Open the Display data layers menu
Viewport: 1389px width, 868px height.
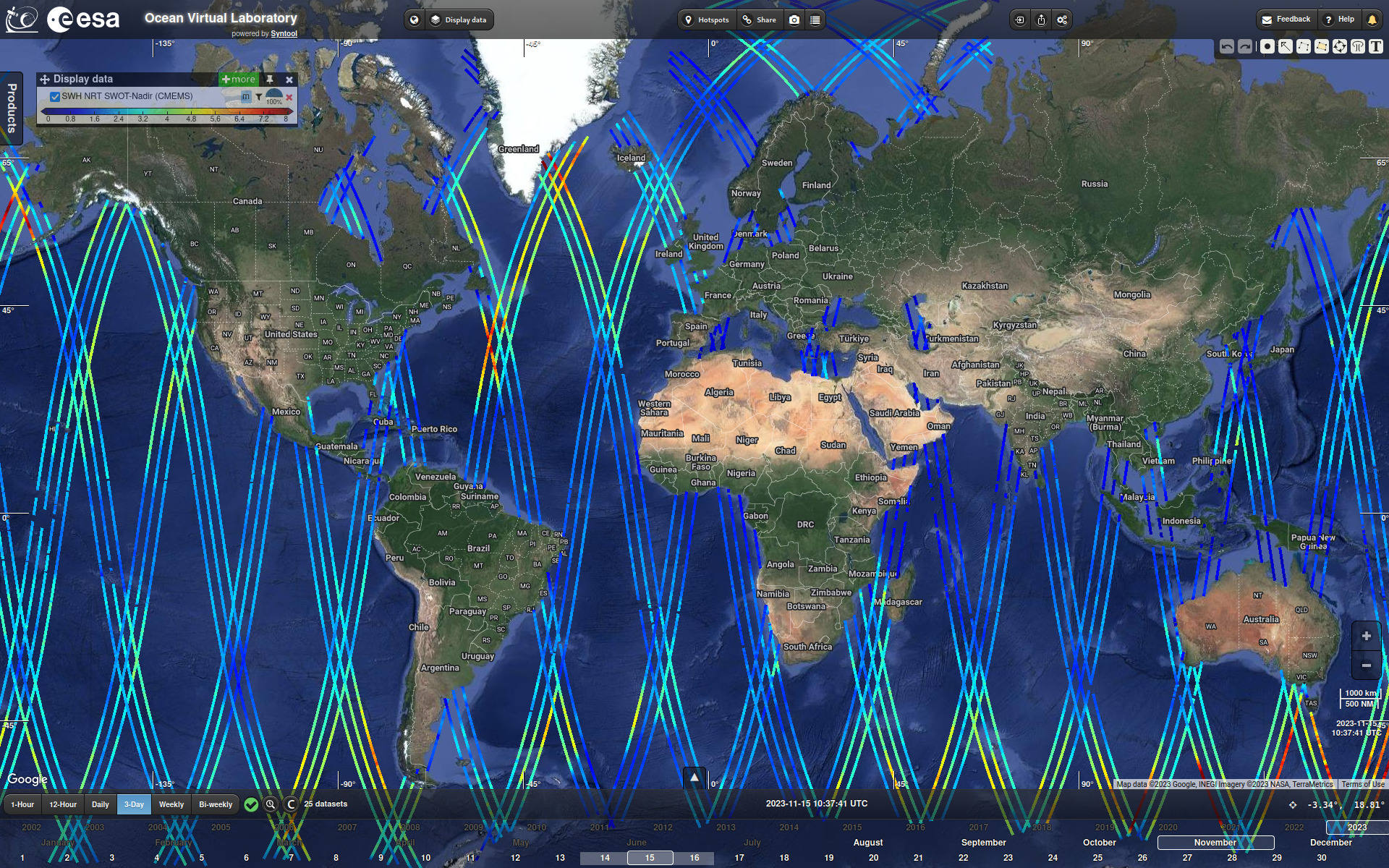pyautogui.click(x=459, y=20)
